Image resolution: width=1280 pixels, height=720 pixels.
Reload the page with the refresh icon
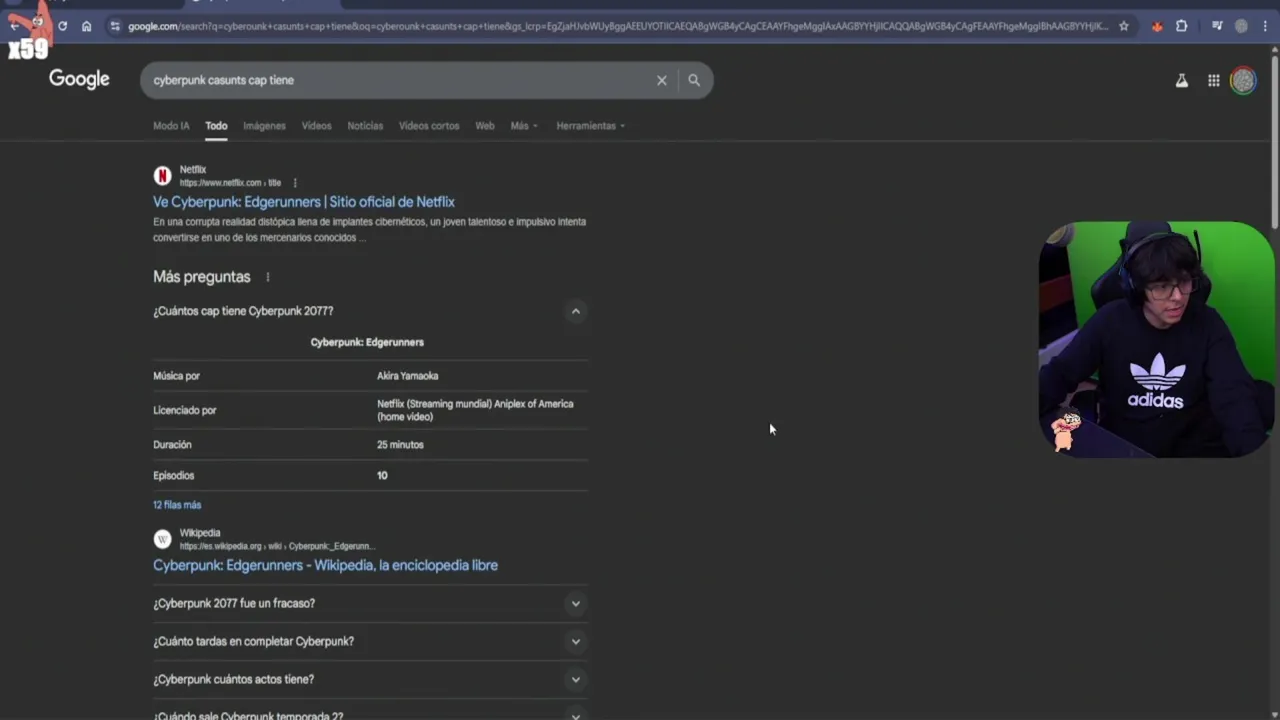coord(62,26)
